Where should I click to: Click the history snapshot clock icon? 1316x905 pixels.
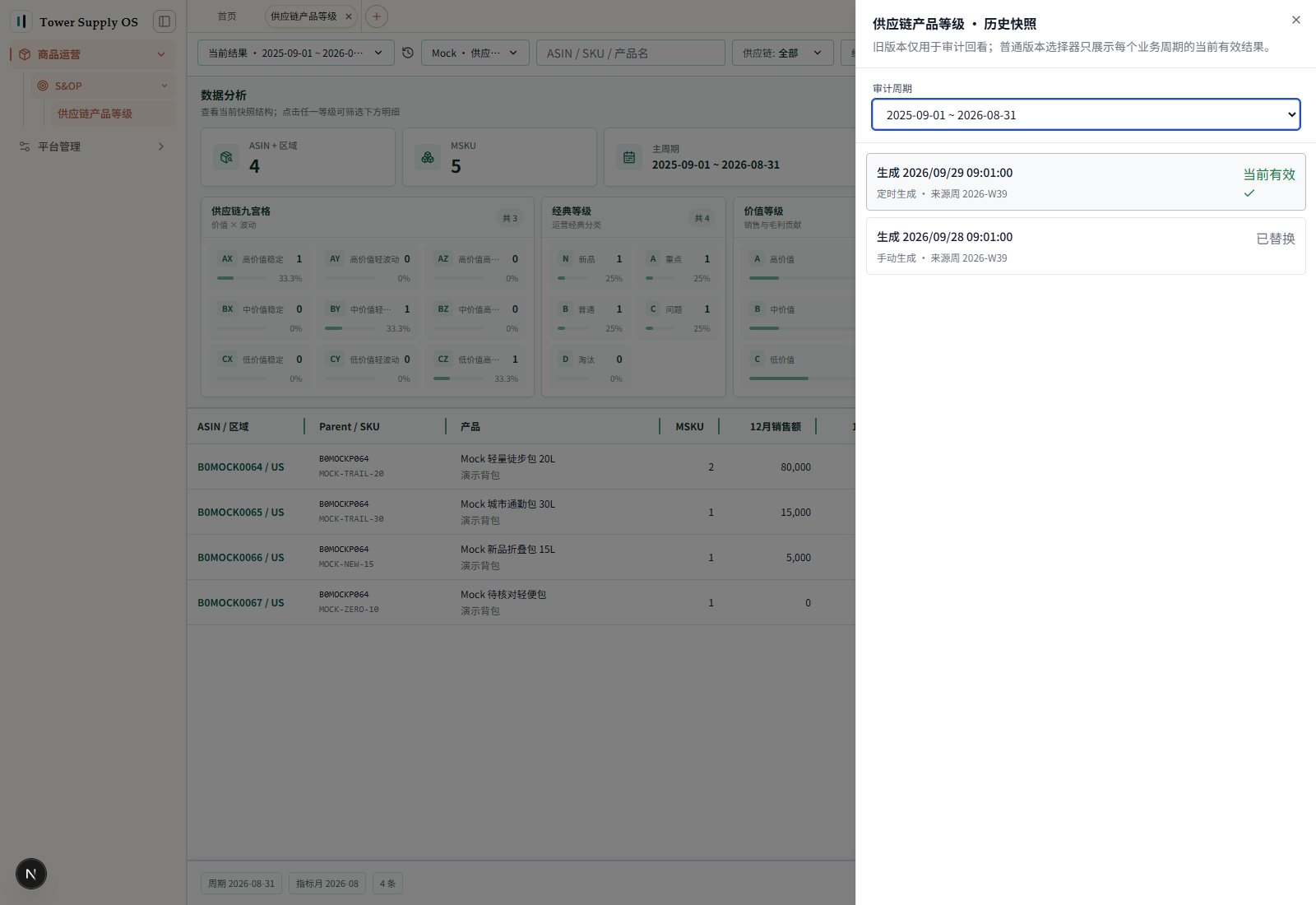(408, 53)
